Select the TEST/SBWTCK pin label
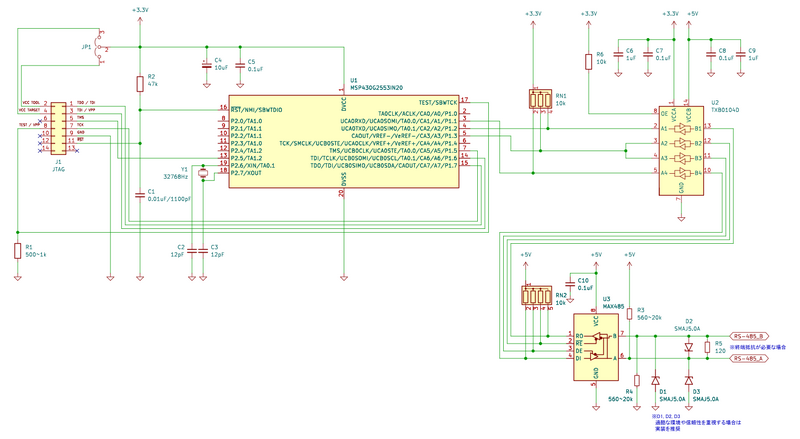The width and height of the screenshot is (800, 439). pos(438,103)
